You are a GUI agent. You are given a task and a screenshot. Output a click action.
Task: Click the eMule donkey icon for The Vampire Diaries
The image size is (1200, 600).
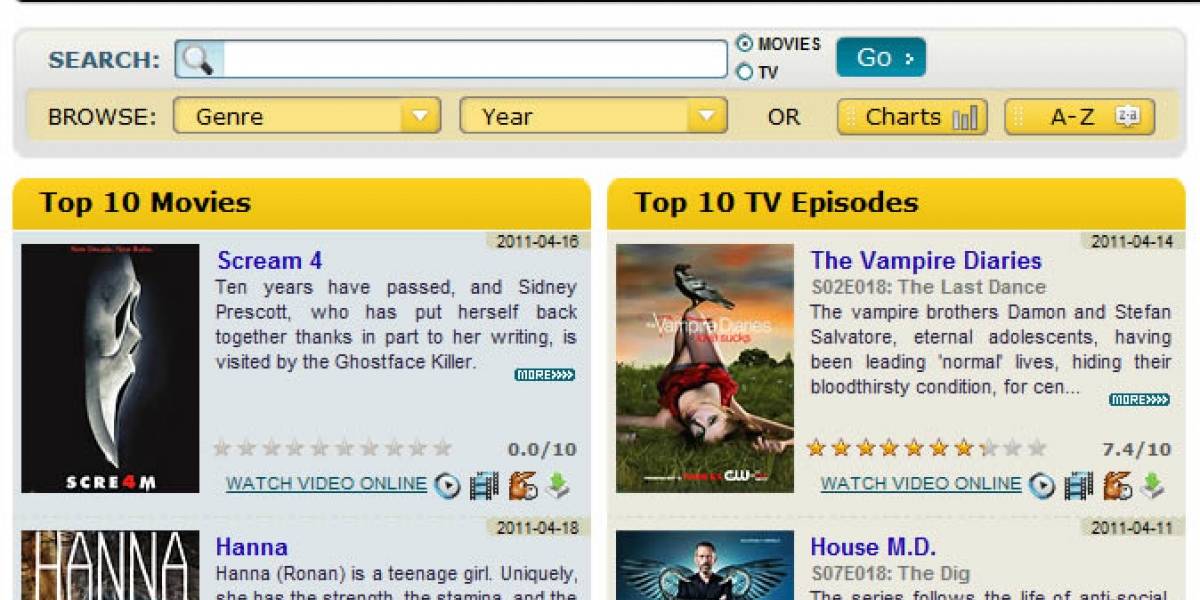(x=1117, y=486)
